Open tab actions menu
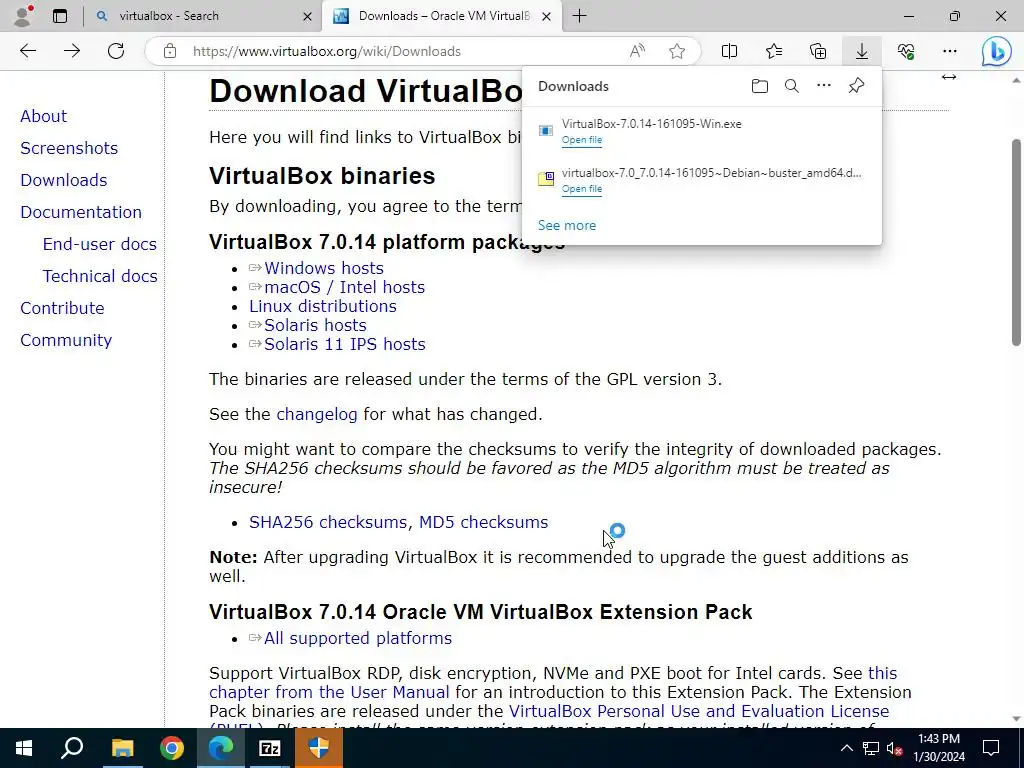Screen dimensions: 1024x768 click(59, 16)
